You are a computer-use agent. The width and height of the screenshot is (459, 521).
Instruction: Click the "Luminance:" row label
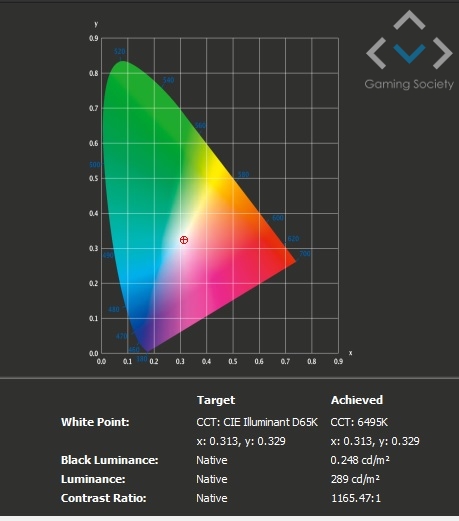pyautogui.click(x=93, y=479)
